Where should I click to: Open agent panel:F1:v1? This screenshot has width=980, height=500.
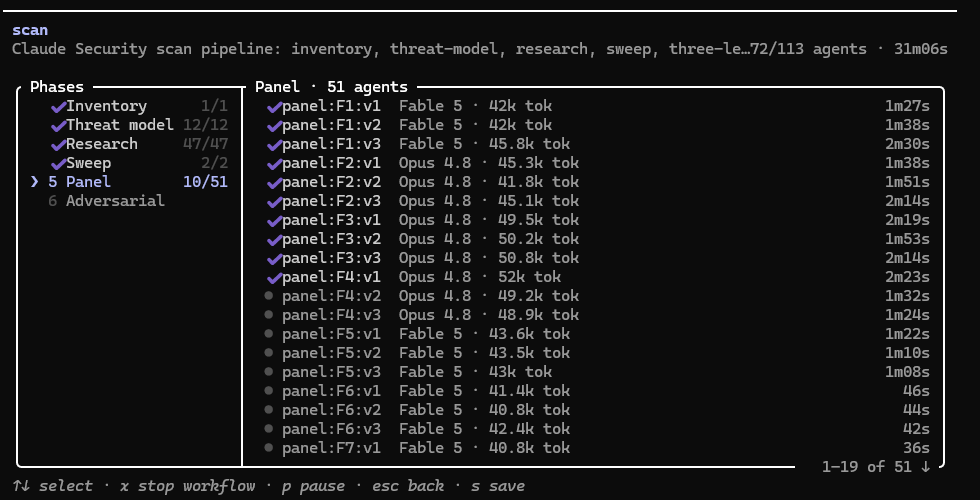pos(598,106)
